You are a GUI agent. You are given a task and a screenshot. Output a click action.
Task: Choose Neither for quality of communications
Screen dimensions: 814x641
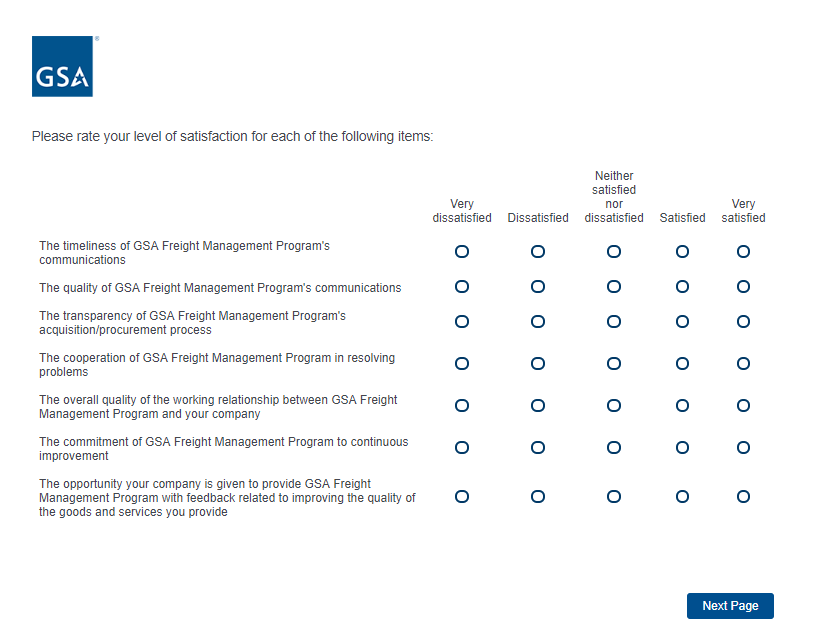(614, 287)
